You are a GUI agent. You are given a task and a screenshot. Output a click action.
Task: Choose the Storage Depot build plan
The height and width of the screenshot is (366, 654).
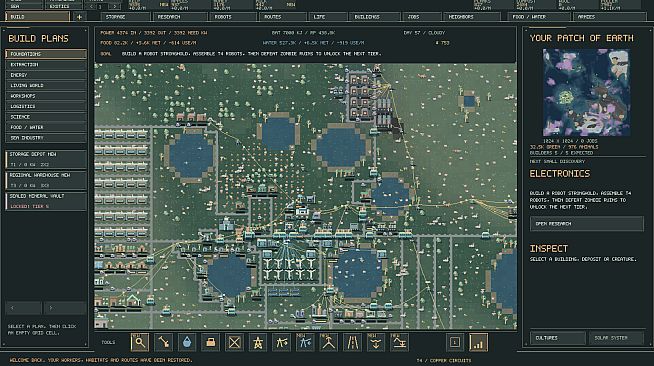tap(46, 159)
